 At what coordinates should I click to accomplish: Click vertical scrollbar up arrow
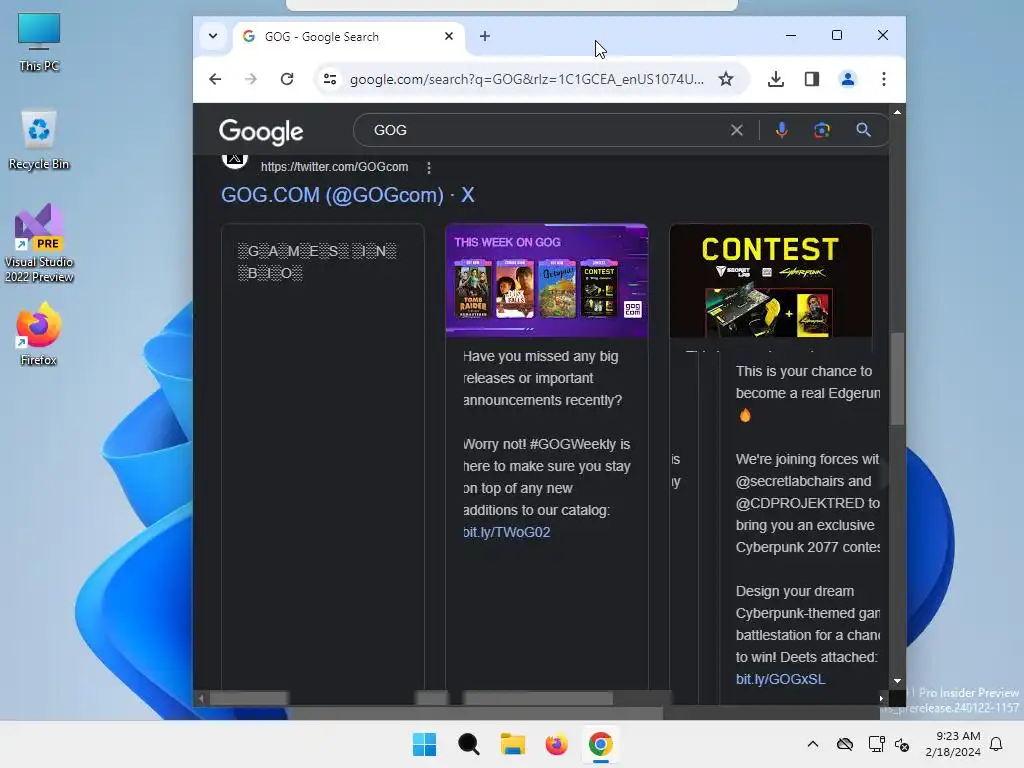(897, 112)
